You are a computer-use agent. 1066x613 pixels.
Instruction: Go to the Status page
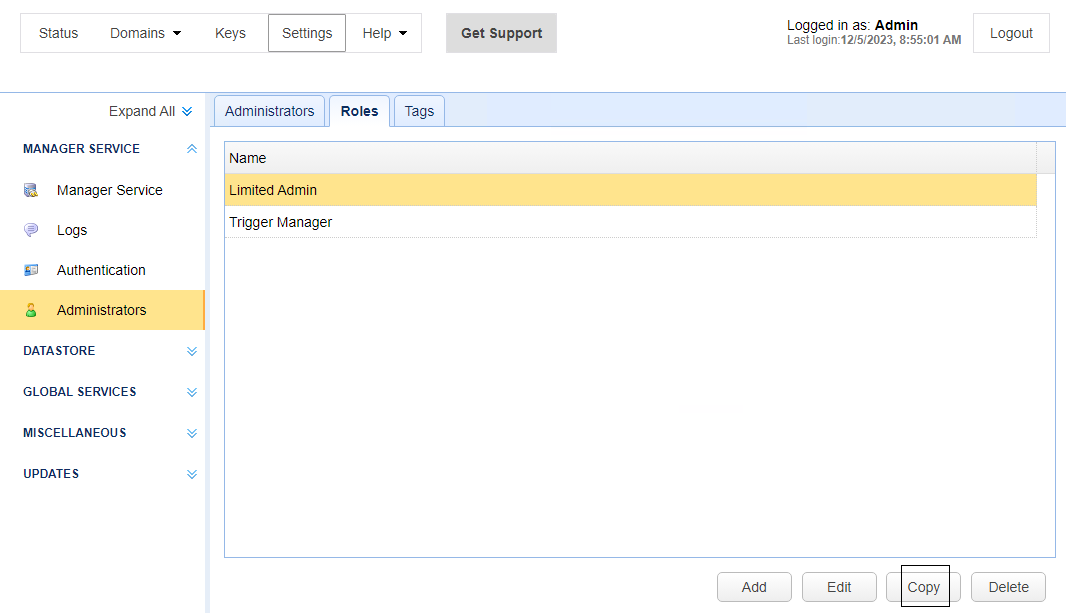pyautogui.click(x=58, y=33)
